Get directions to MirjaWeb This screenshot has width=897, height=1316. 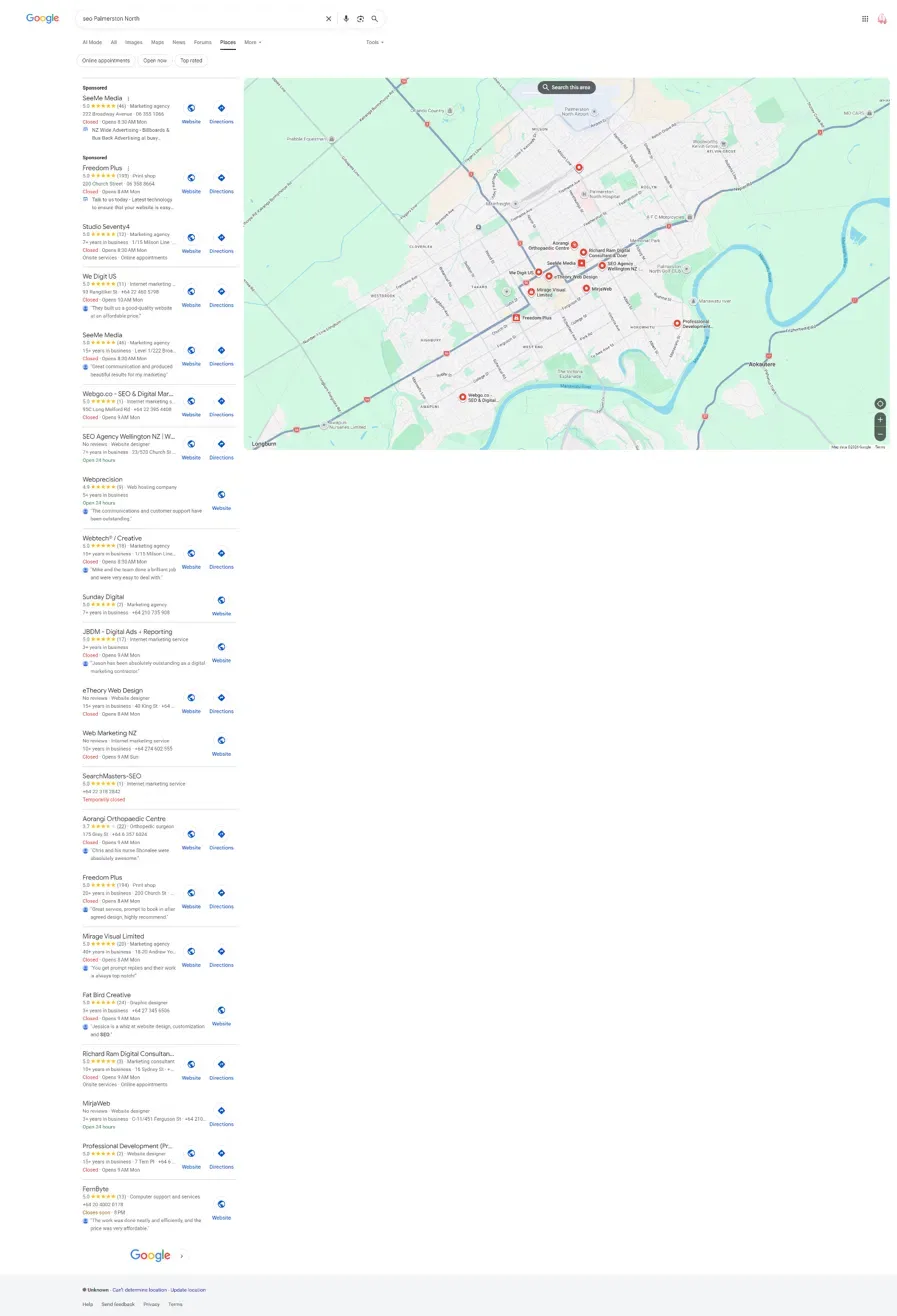point(221,1111)
